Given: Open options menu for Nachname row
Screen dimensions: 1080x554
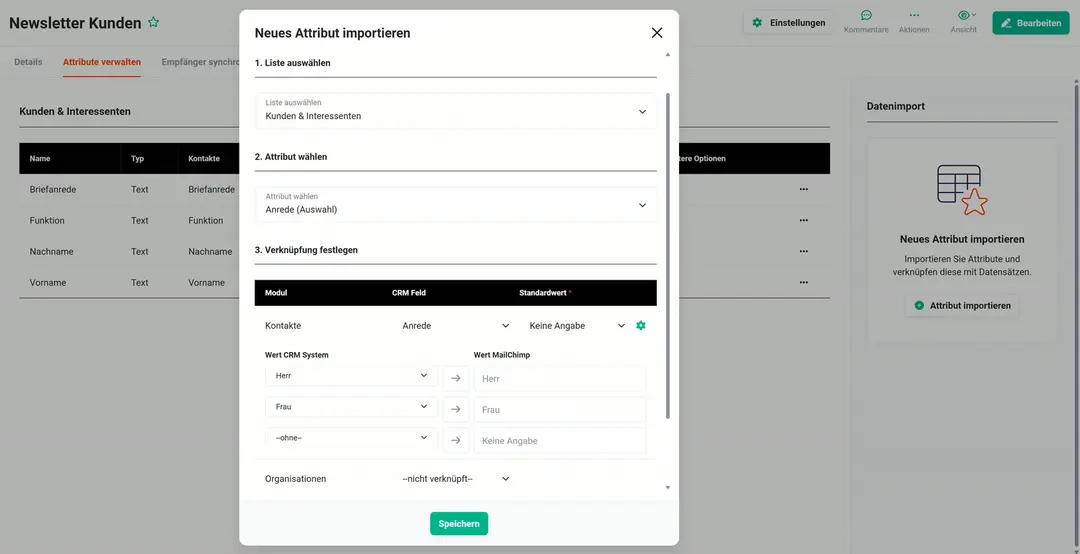Looking at the screenshot, I should 803,252.
